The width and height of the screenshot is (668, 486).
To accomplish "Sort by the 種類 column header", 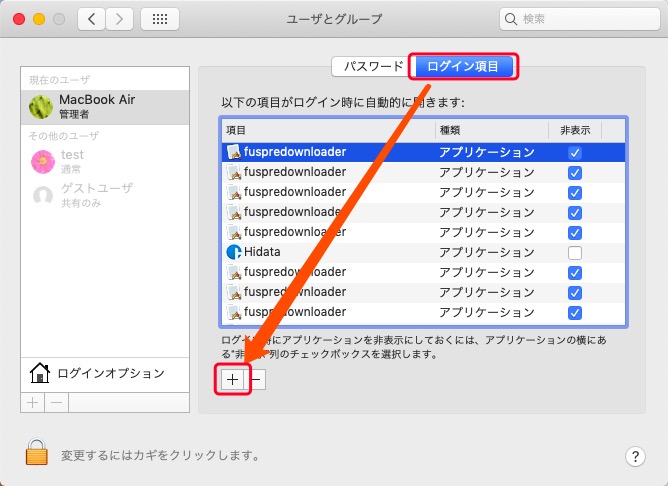I will 492,130.
